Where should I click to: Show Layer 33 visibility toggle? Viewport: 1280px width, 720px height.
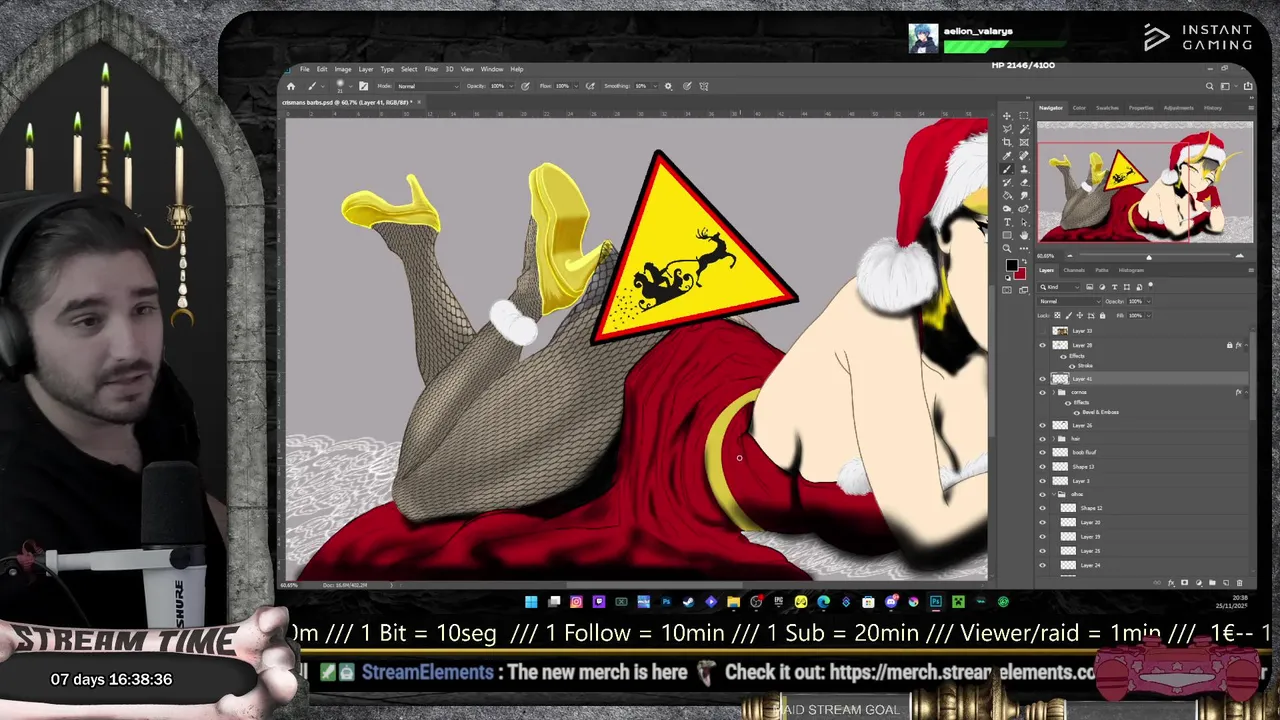1042,331
